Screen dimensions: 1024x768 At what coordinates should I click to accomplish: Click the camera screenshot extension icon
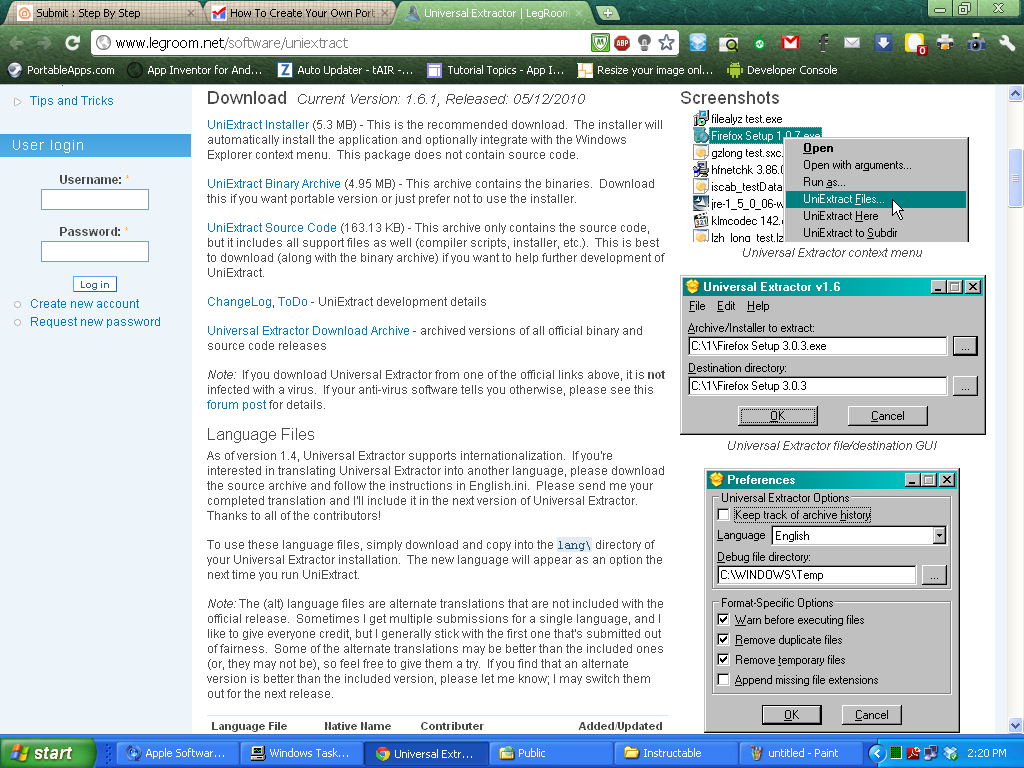pos(976,43)
